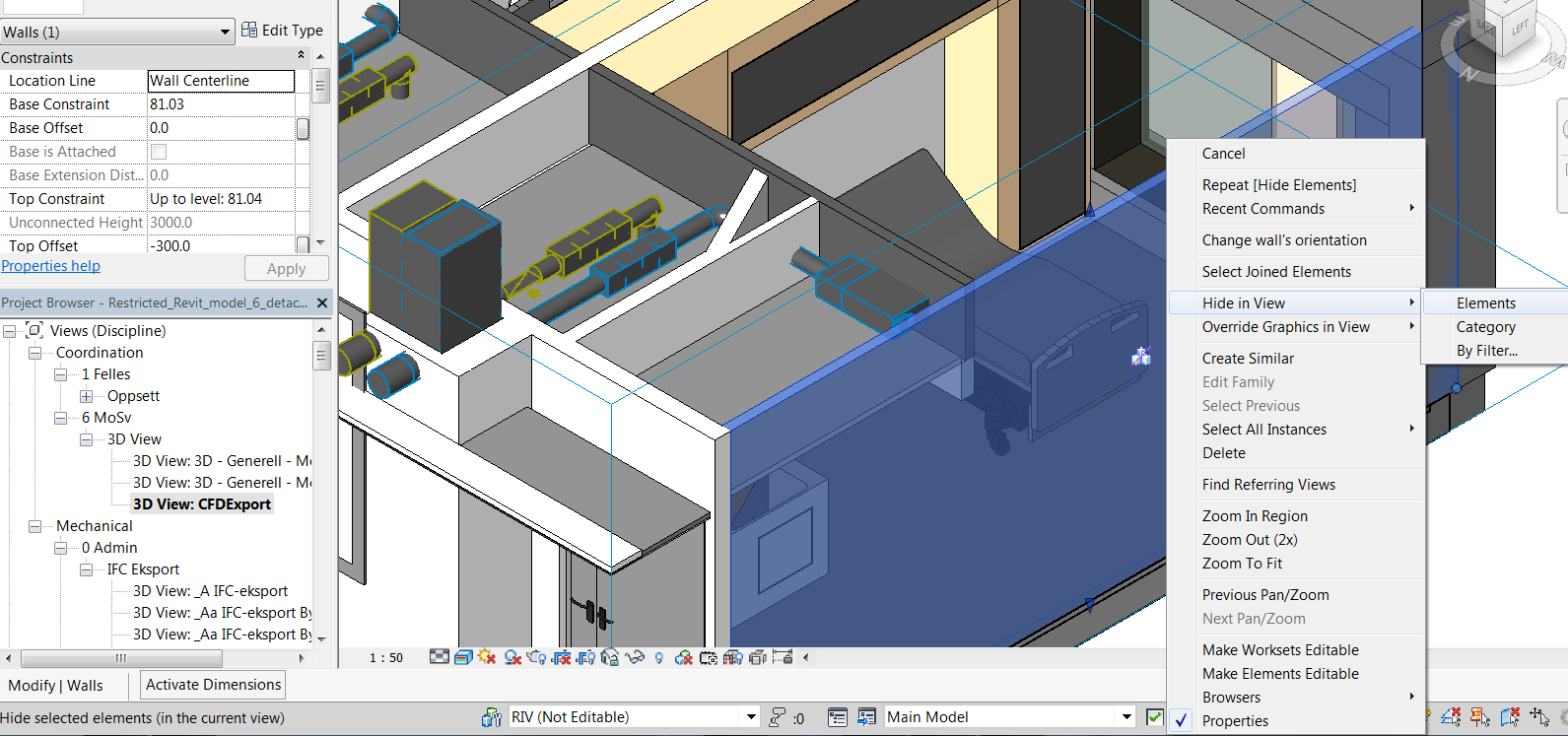Click the 1 : 50 view scale button

[386, 658]
